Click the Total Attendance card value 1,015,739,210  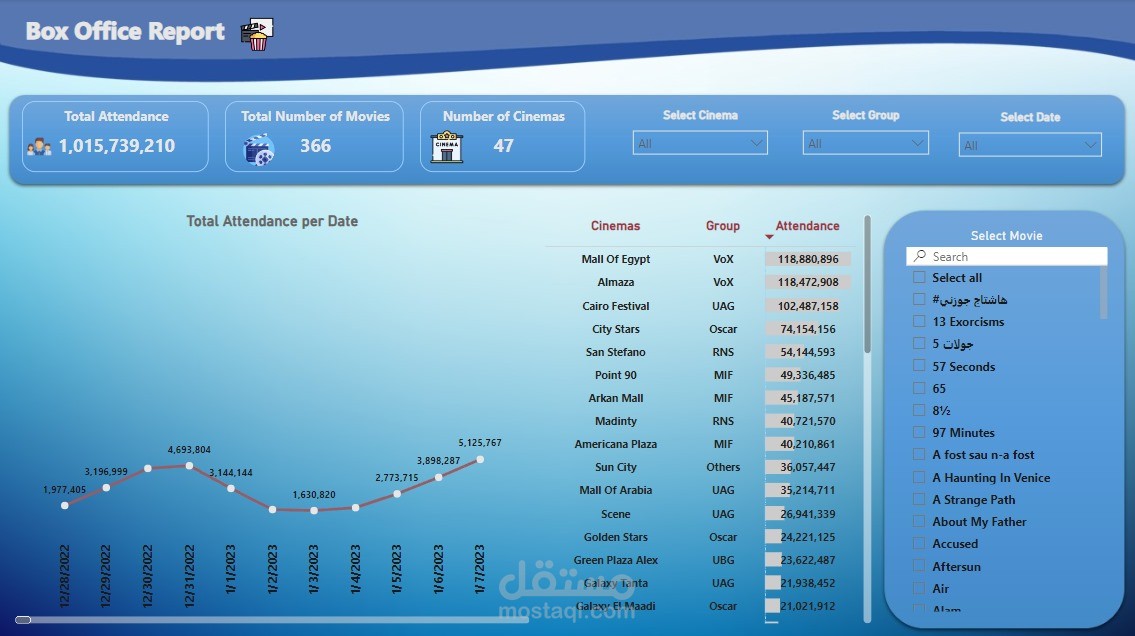[117, 146]
